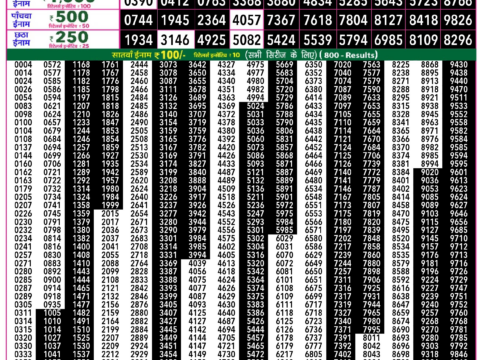
Task: Click number 3073 in the 100 prize grid
Action: pyautogui.click(x=168, y=64)
